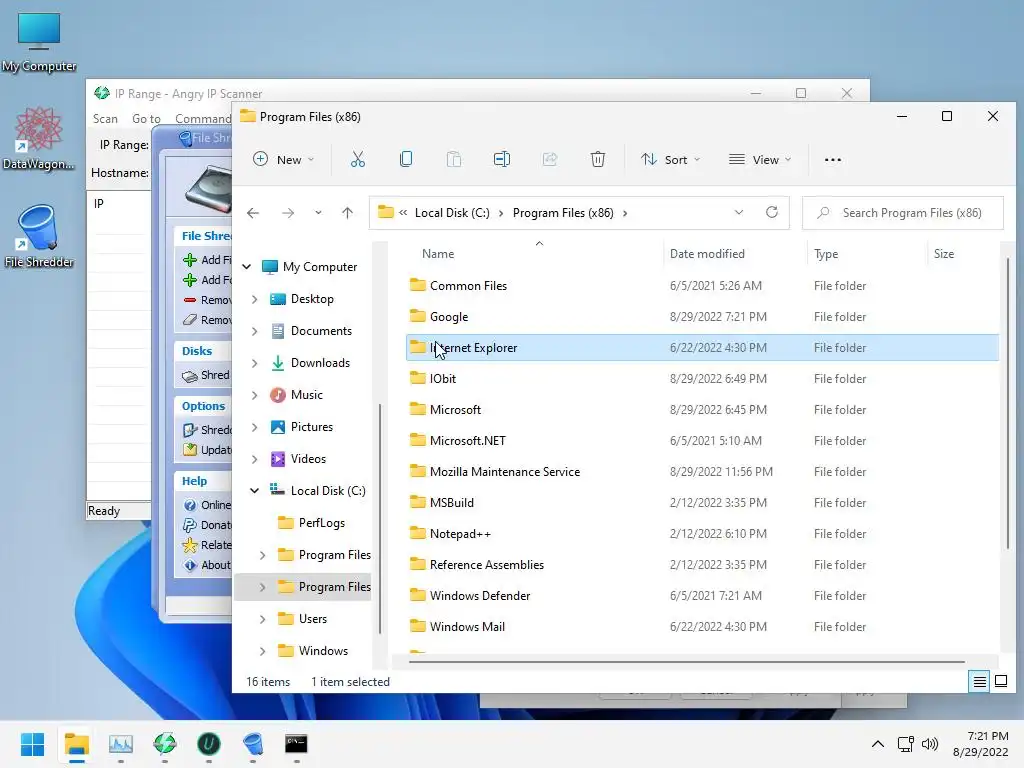Screen dimensions: 1024x768
Task: Open Go to menu in Angry IP Scanner
Action: pyautogui.click(x=146, y=118)
